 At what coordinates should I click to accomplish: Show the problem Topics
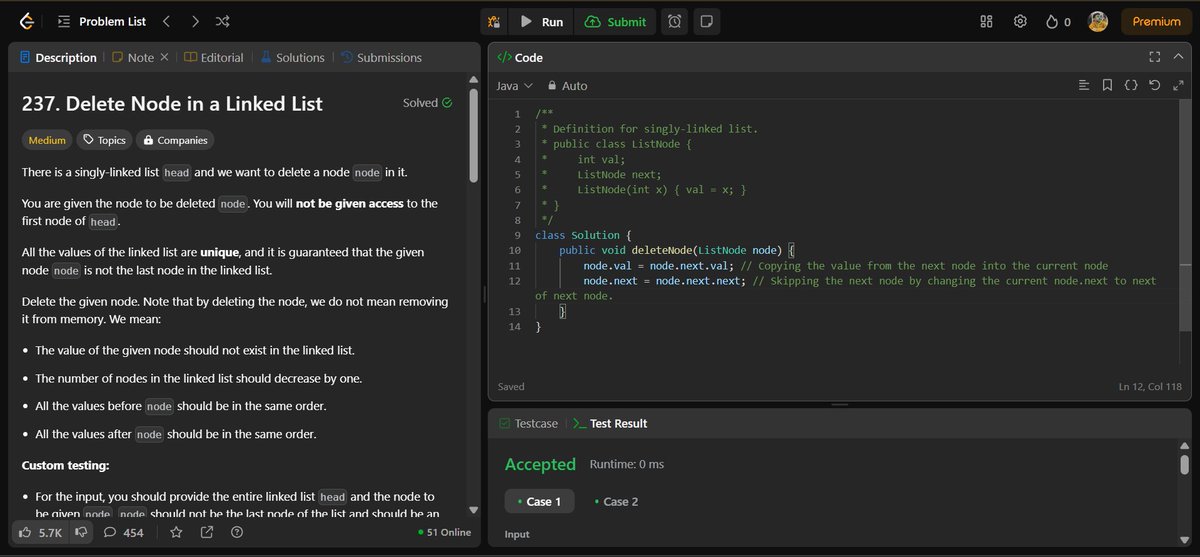[x=104, y=141]
